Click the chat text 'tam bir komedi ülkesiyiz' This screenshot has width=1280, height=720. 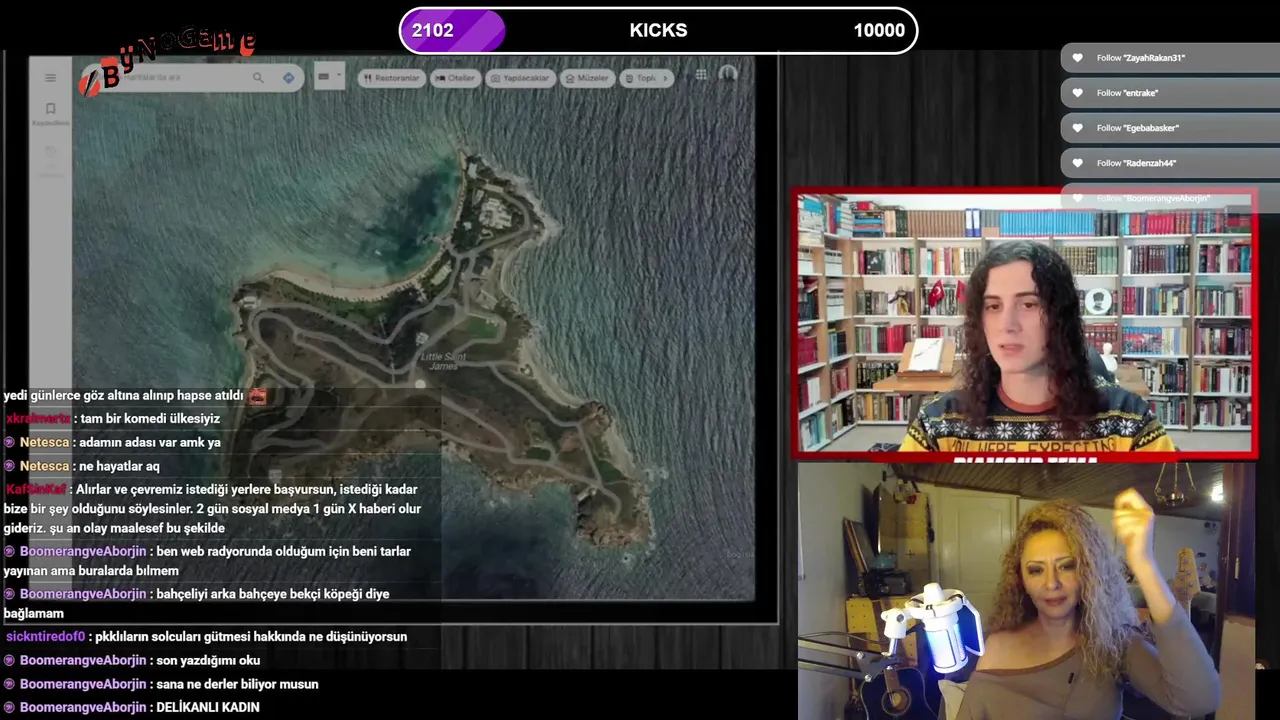[150, 419]
